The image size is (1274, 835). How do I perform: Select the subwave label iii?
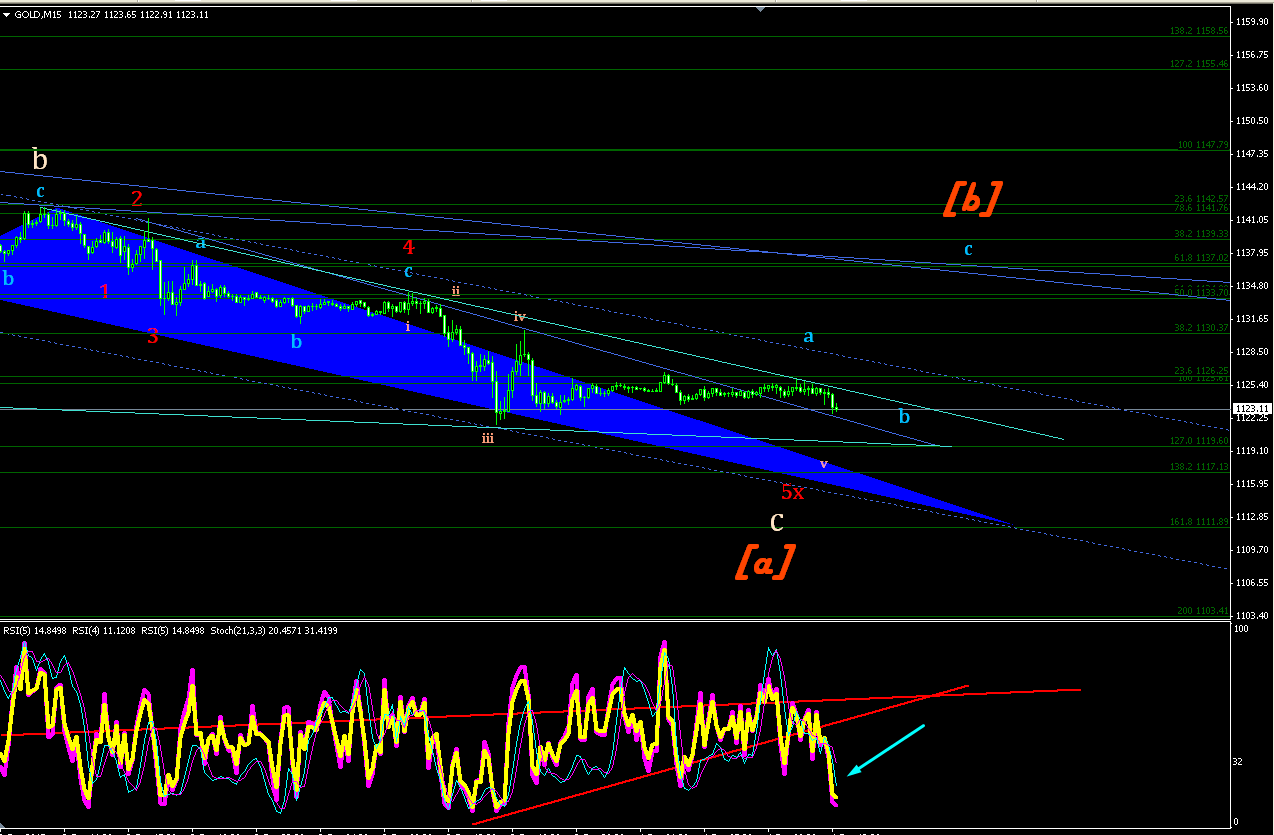(487, 437)
